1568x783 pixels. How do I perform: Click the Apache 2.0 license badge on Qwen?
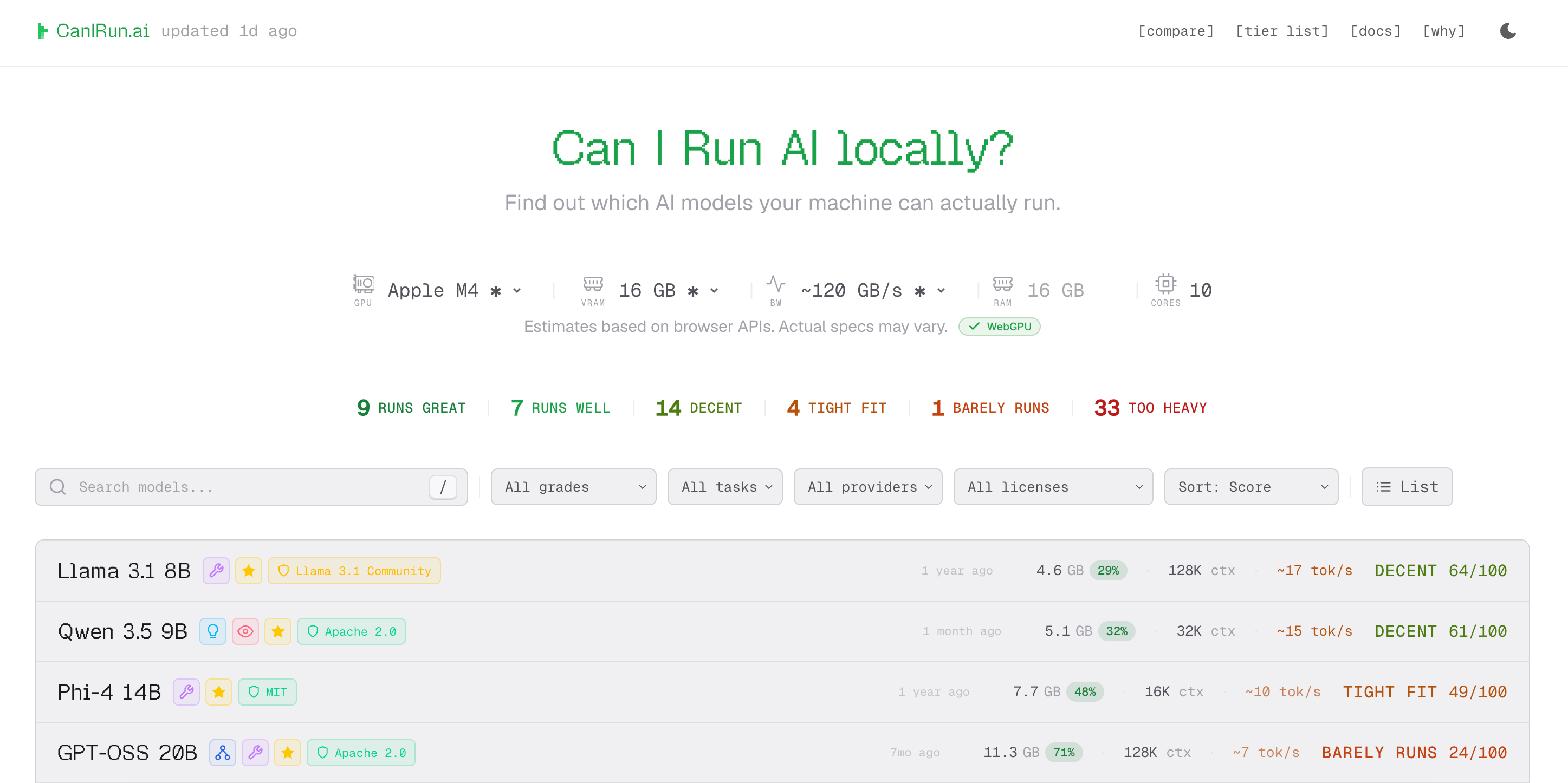351,631
